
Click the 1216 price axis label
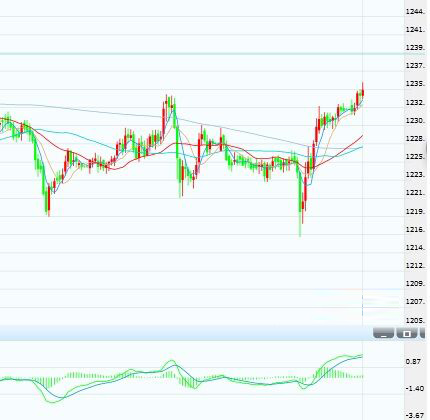point(415,230)
